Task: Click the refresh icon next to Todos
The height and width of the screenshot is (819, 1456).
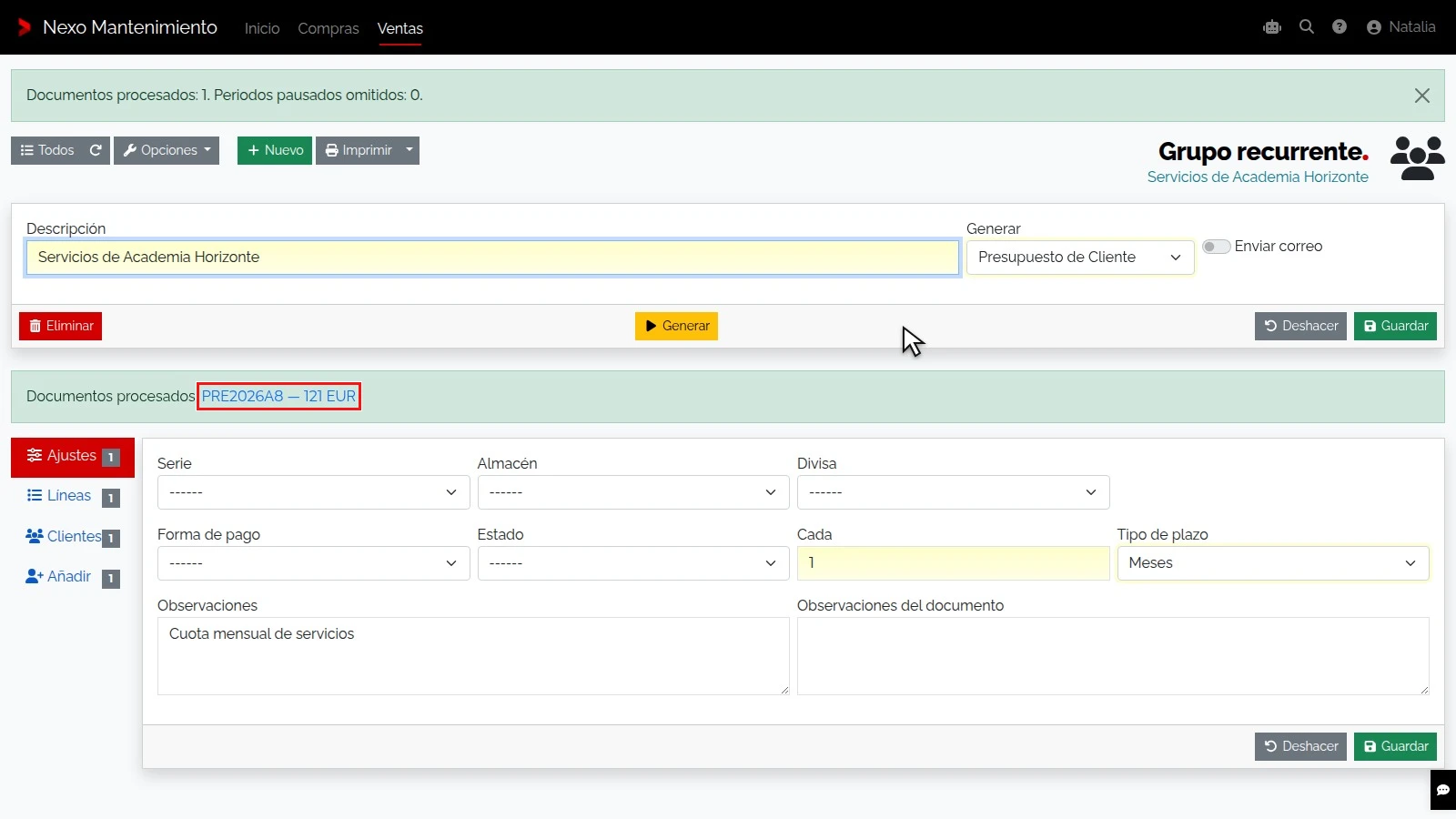Action: (x=96, y=150)
